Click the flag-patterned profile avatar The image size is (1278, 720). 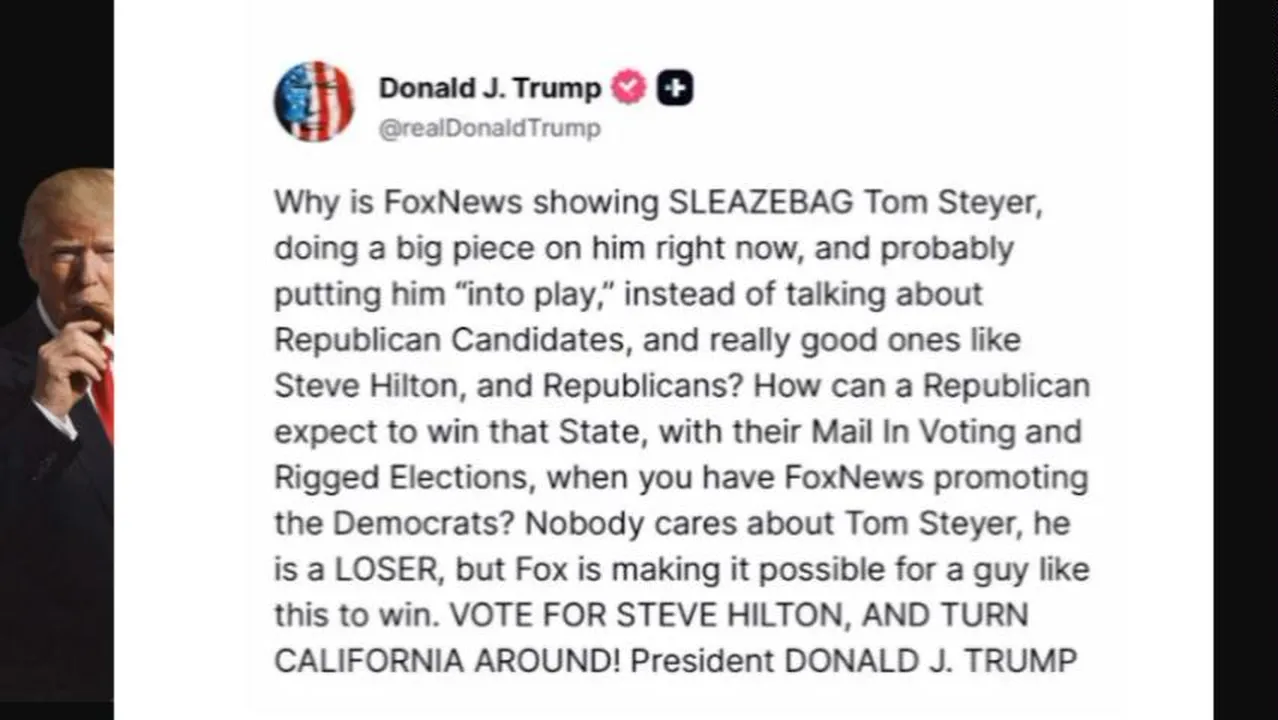click(x=314, y=101)
